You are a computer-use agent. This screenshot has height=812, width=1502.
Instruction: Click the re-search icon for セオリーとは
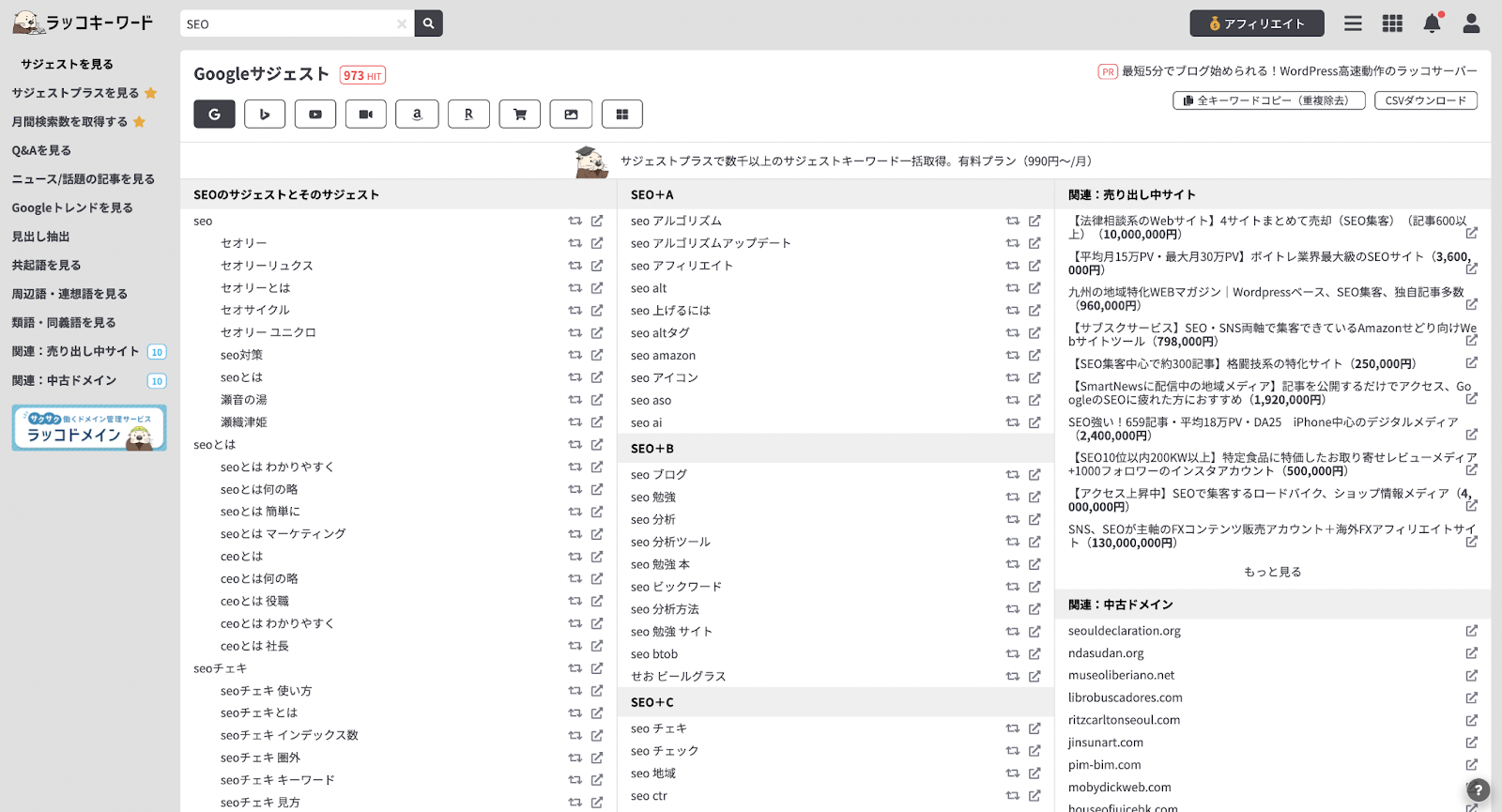pyautogui.click(x=575, y=287)
